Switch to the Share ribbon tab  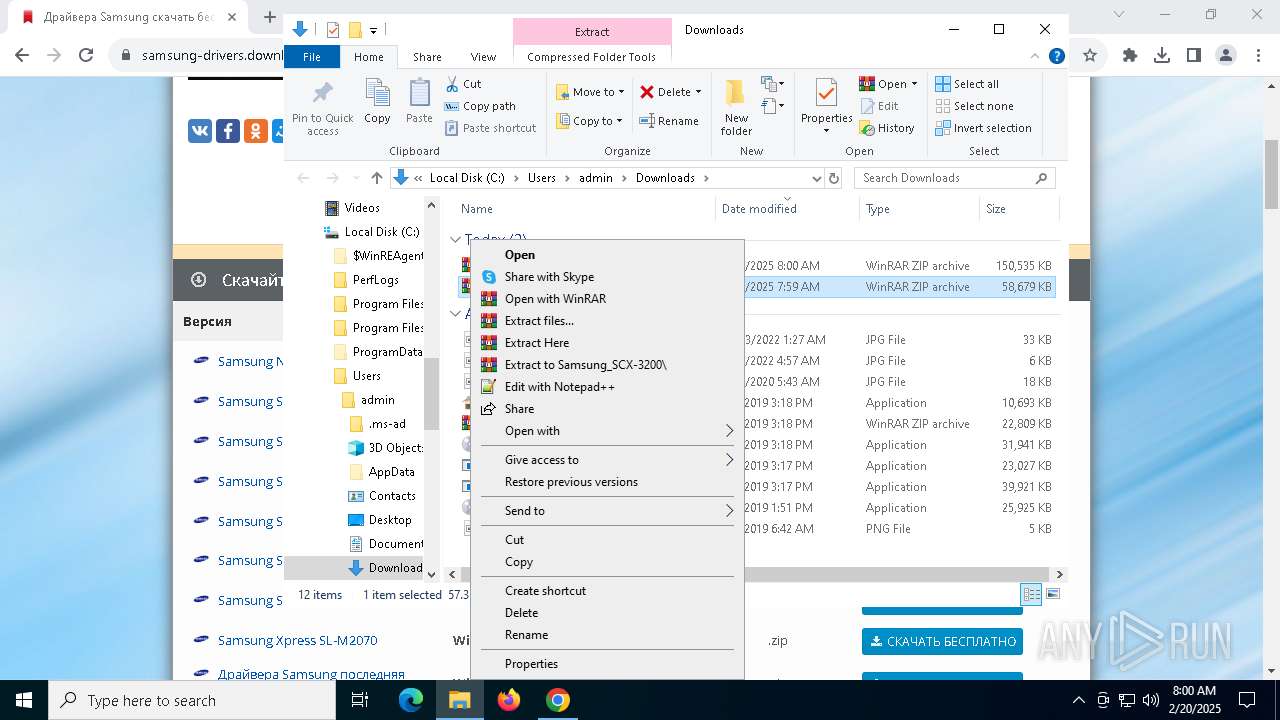tap(427, 57)
